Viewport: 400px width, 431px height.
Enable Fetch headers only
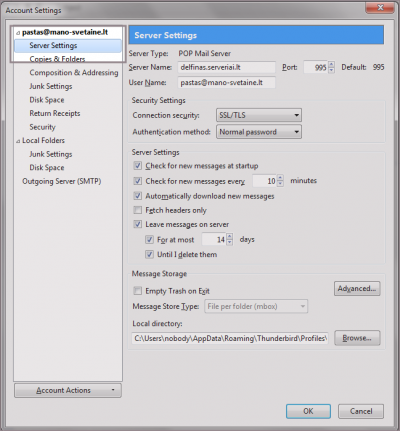tap(138, 210)
